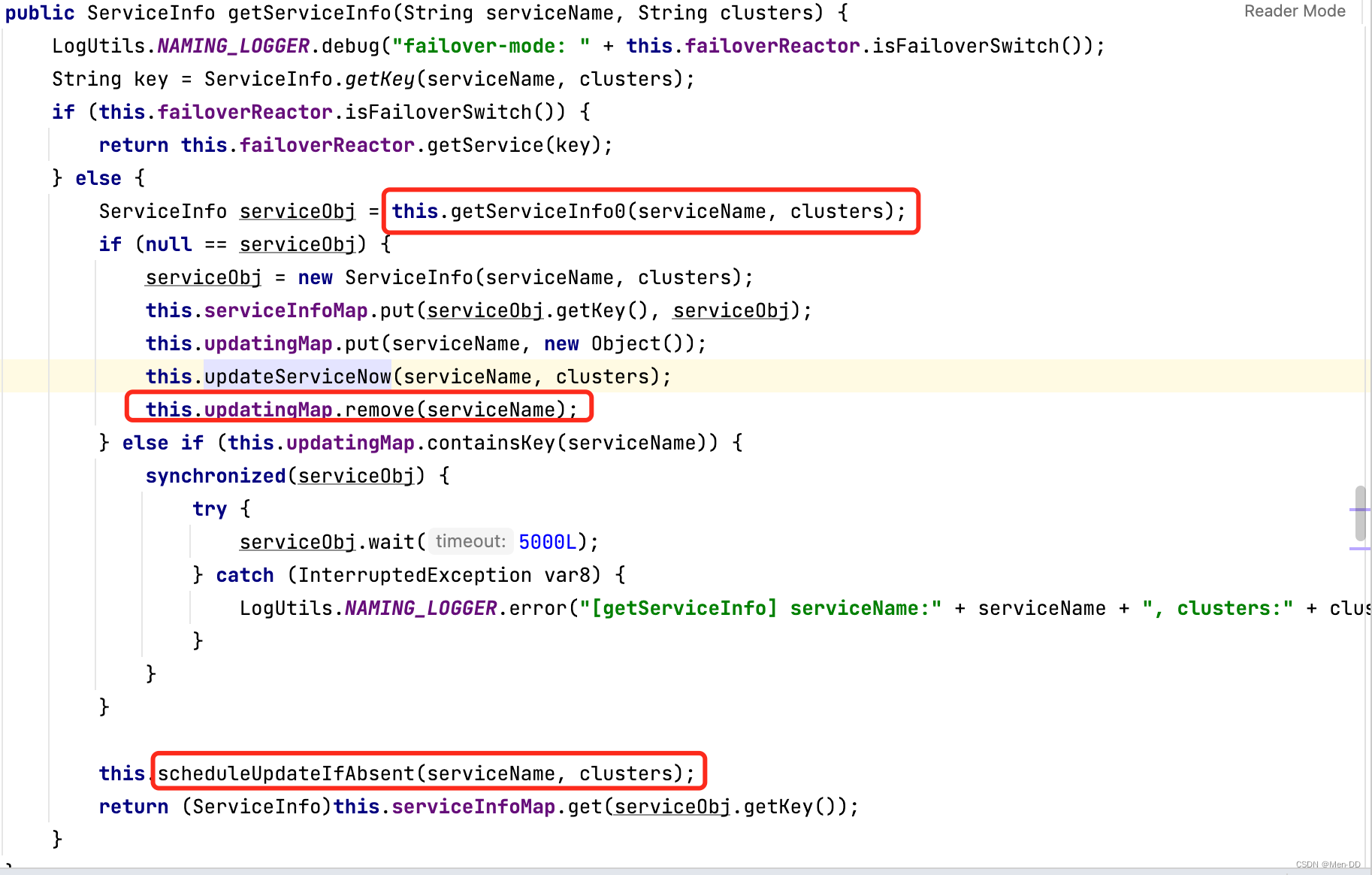The width and height of the screenshot is (1372, 875).
Task: Click the italic getKey static method call
Action: (x=379, y=79)
